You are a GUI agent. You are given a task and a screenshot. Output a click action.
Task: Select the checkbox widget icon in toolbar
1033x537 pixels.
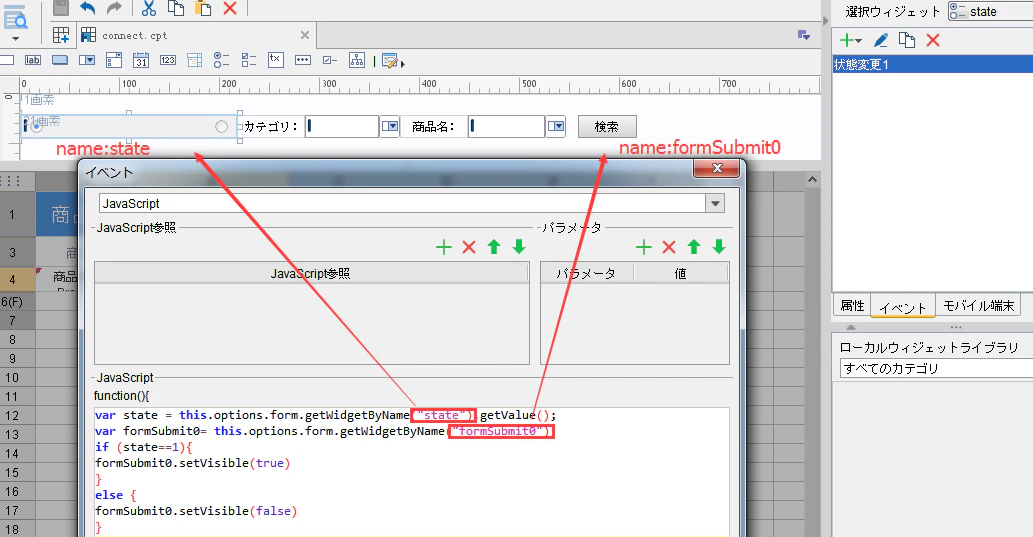click(330, 61)
